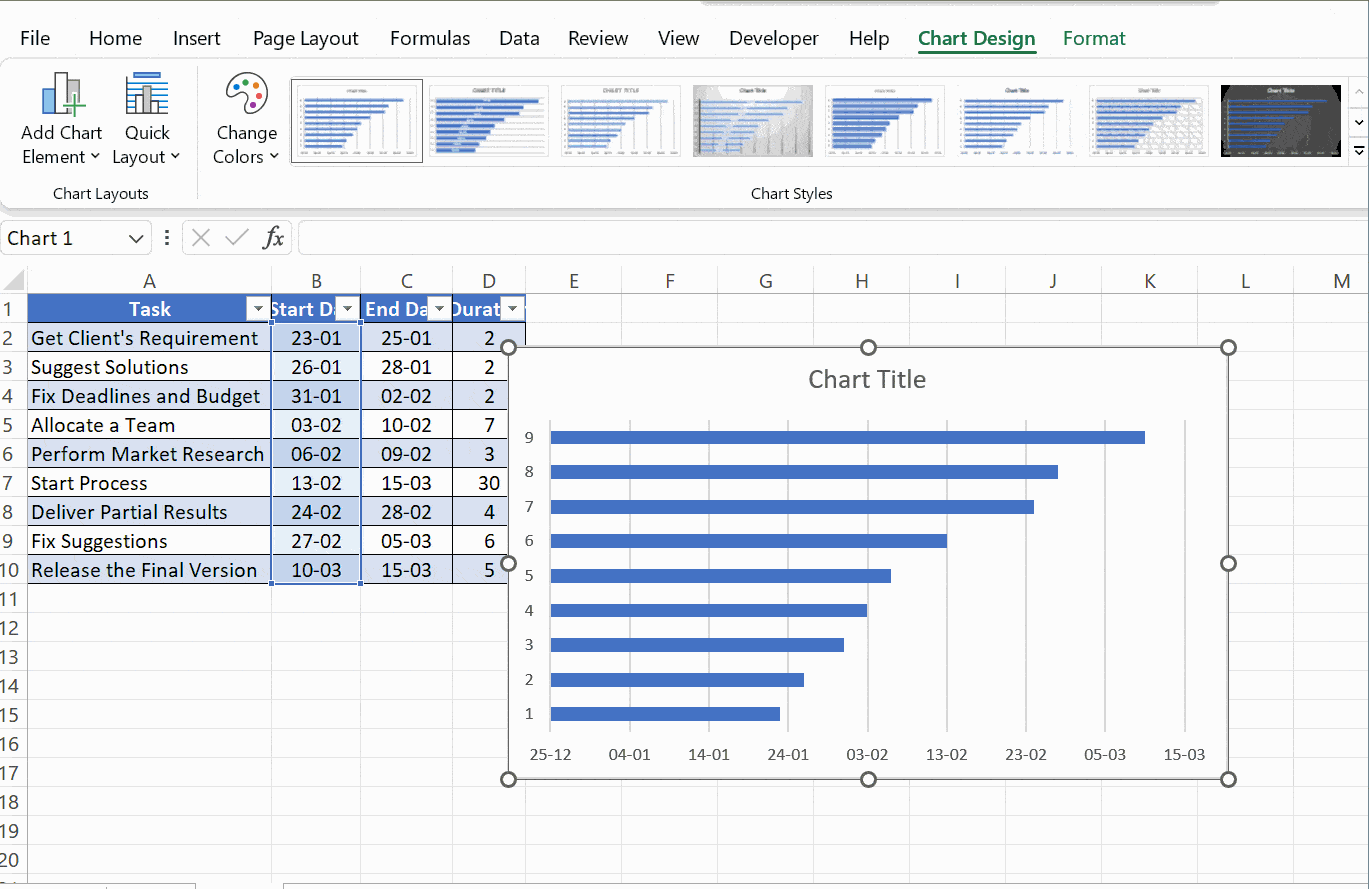Viewport: 1369px width, 889px height.
Task: Open the Duration column filter dropdown
Action: click(512, 309)
